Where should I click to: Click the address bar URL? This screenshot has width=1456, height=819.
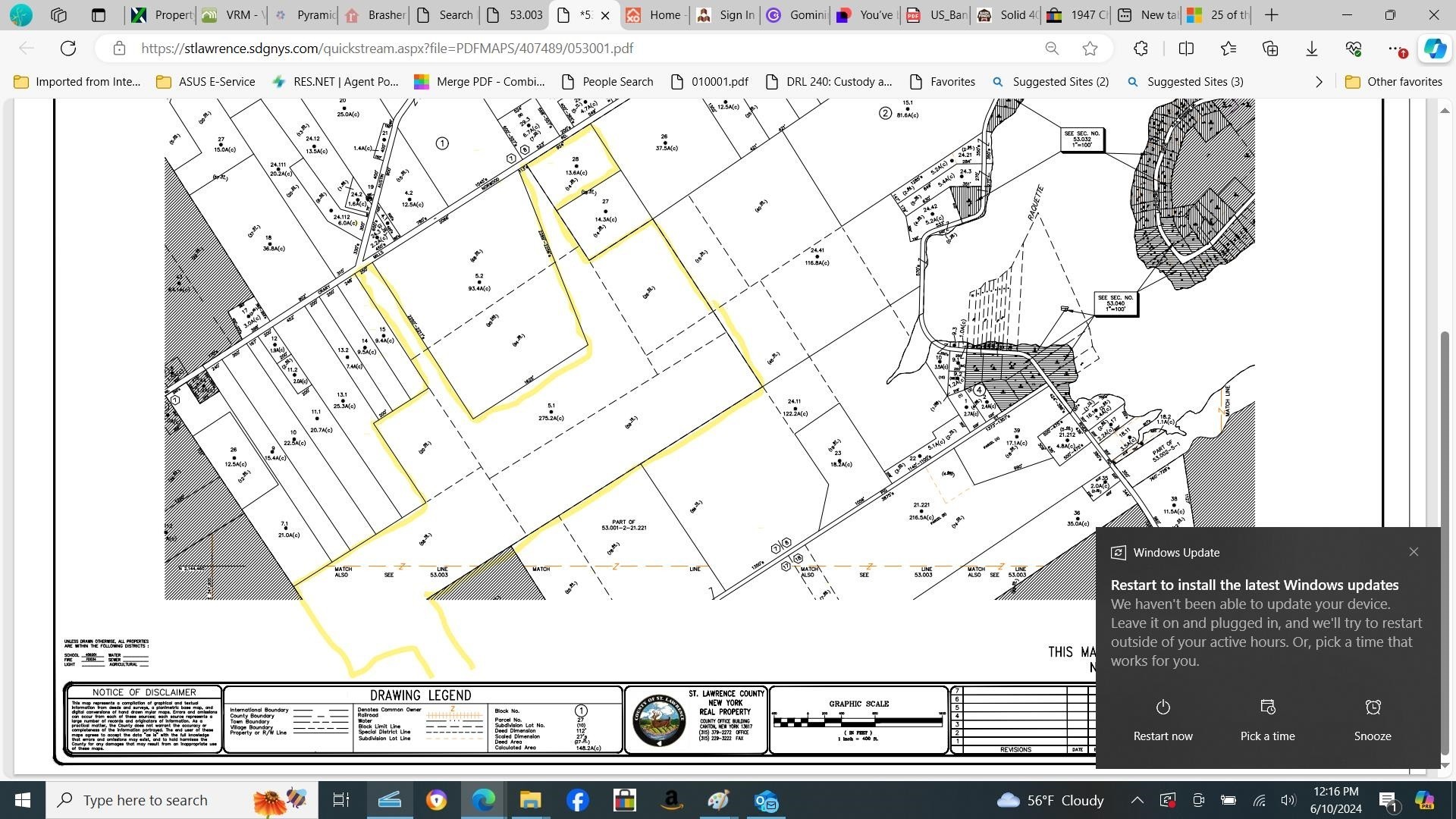[x=387, y=49]
